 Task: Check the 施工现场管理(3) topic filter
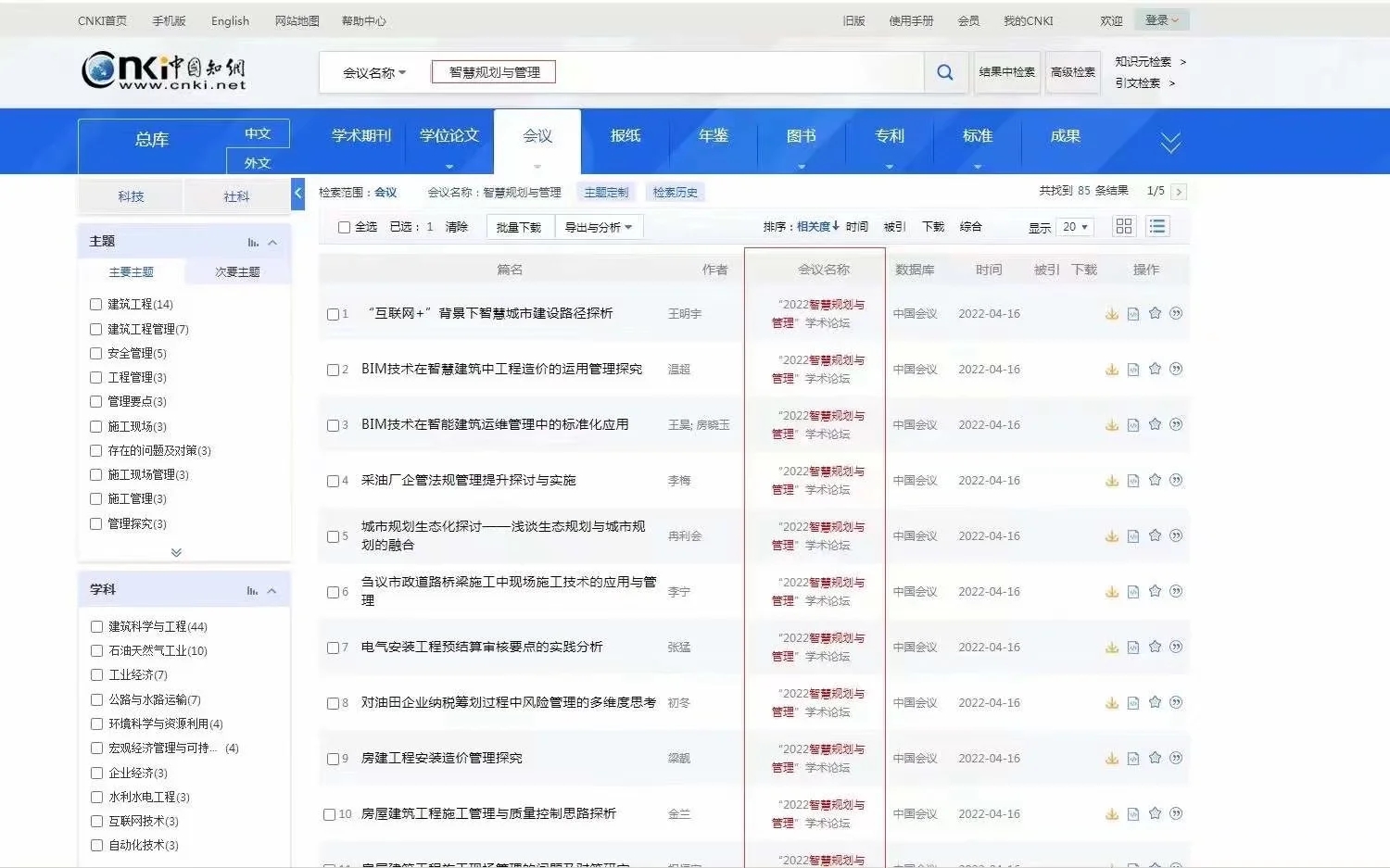pos(95,474)
